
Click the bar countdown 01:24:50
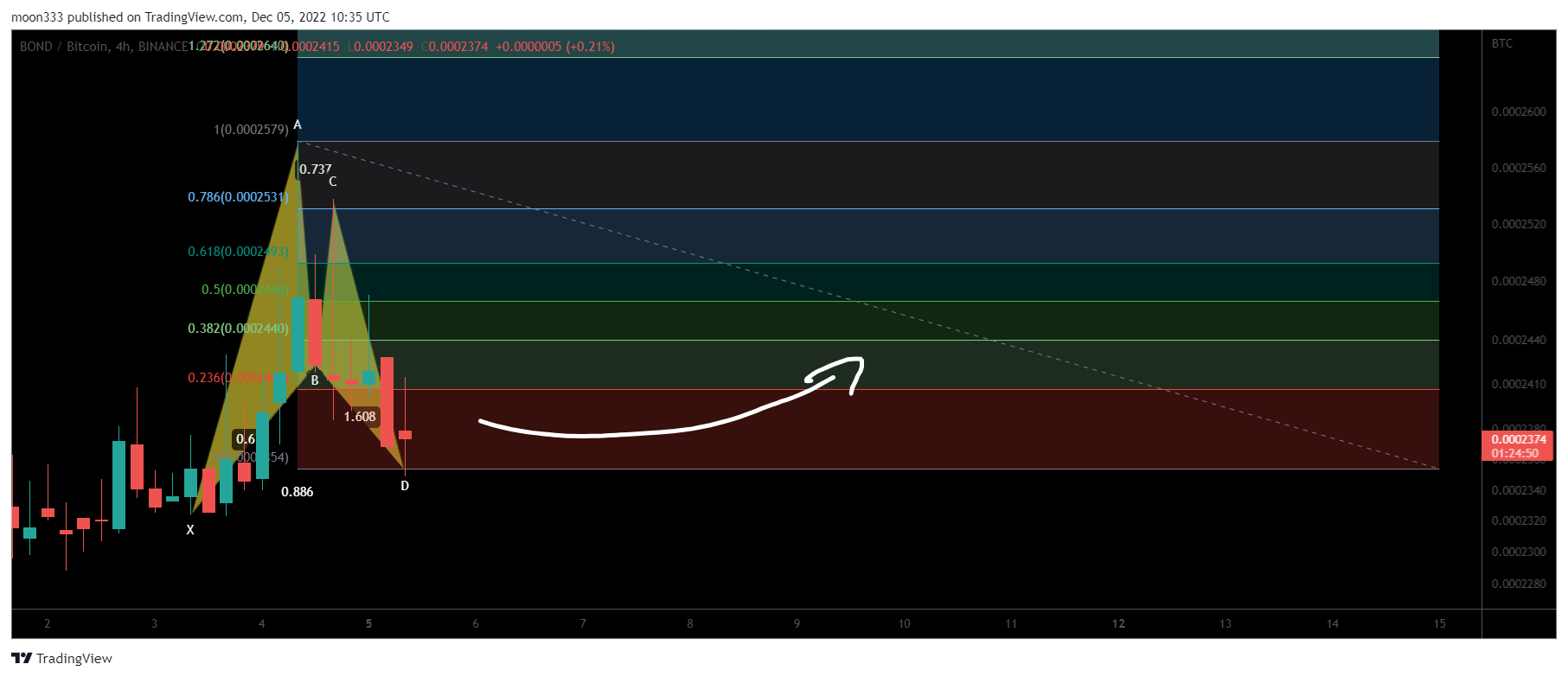click(x=1515, y=453)
